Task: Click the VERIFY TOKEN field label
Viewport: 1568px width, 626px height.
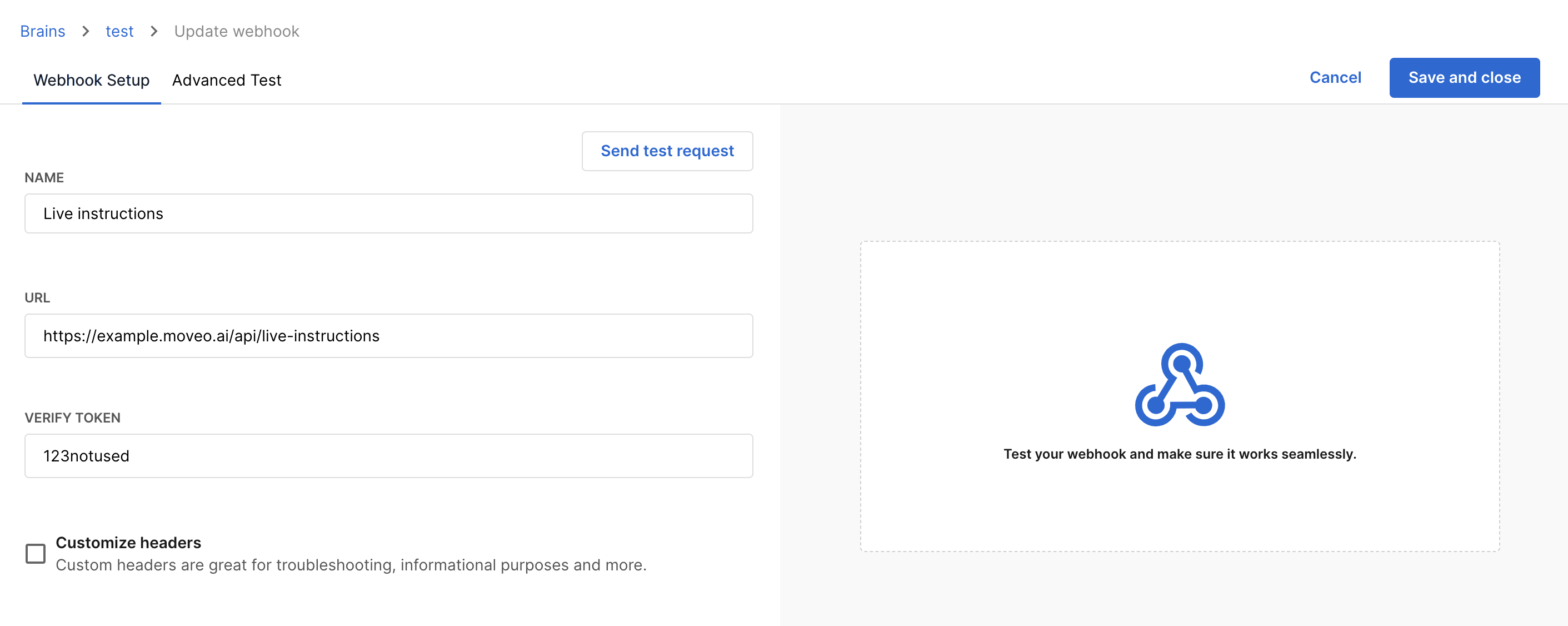Action: pyautogui.click(x=72, y=418)
